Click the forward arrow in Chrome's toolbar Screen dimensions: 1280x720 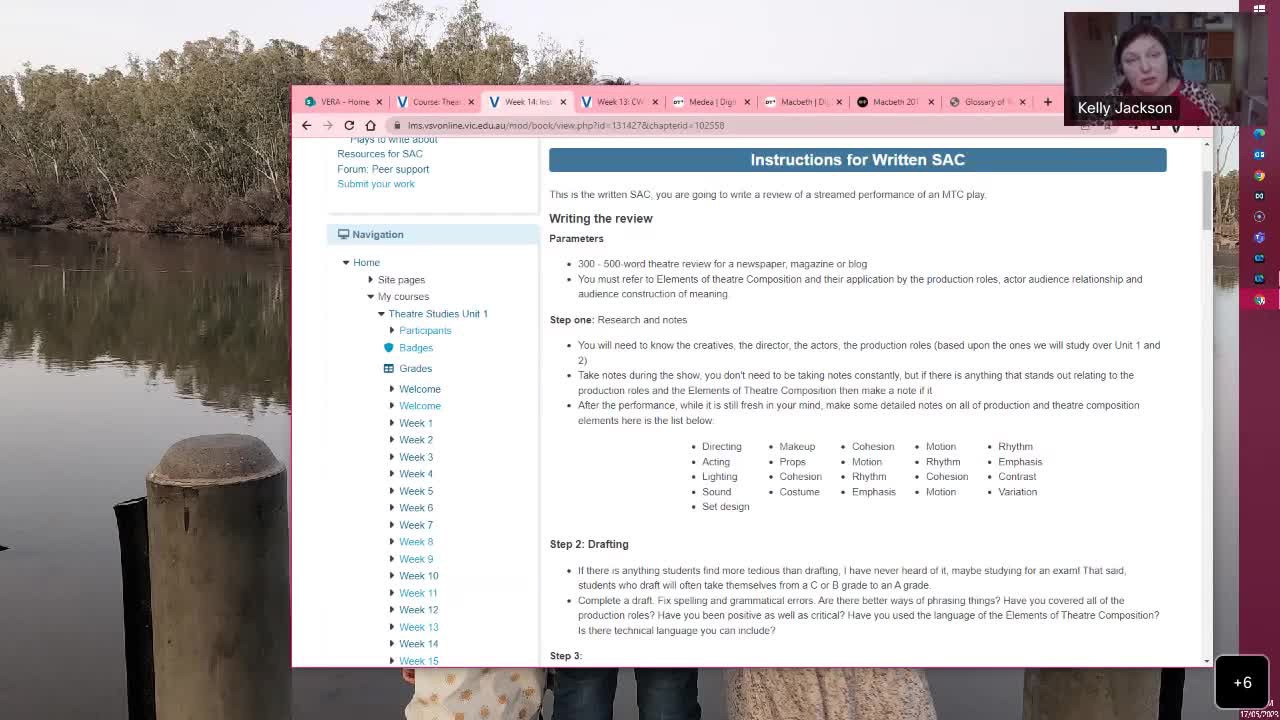(328, 125)
